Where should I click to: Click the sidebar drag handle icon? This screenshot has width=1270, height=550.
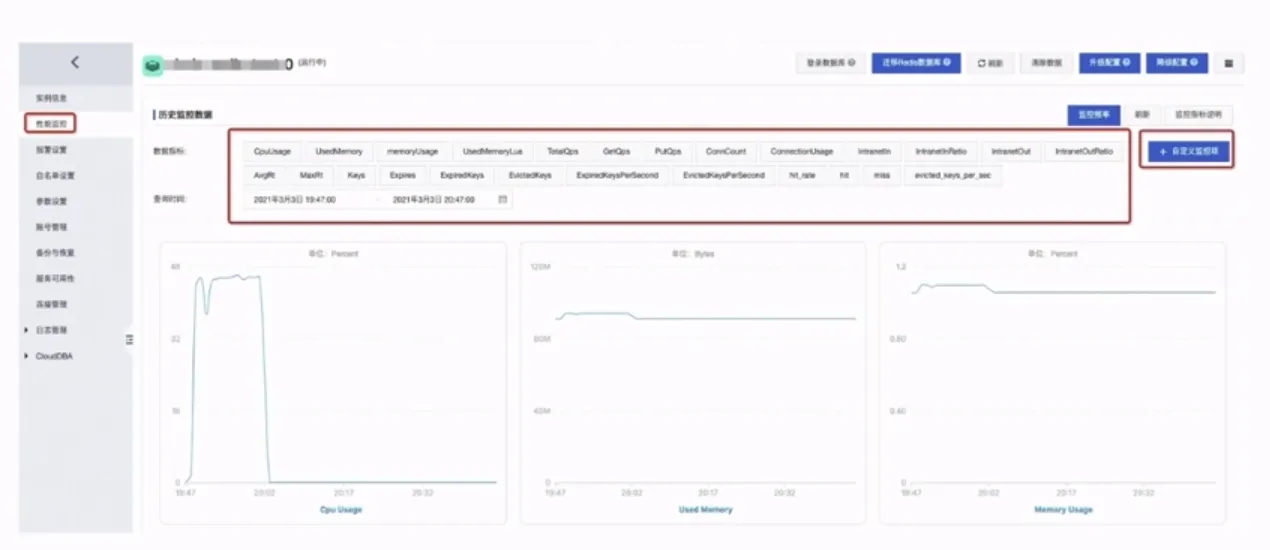click(129, 340)
